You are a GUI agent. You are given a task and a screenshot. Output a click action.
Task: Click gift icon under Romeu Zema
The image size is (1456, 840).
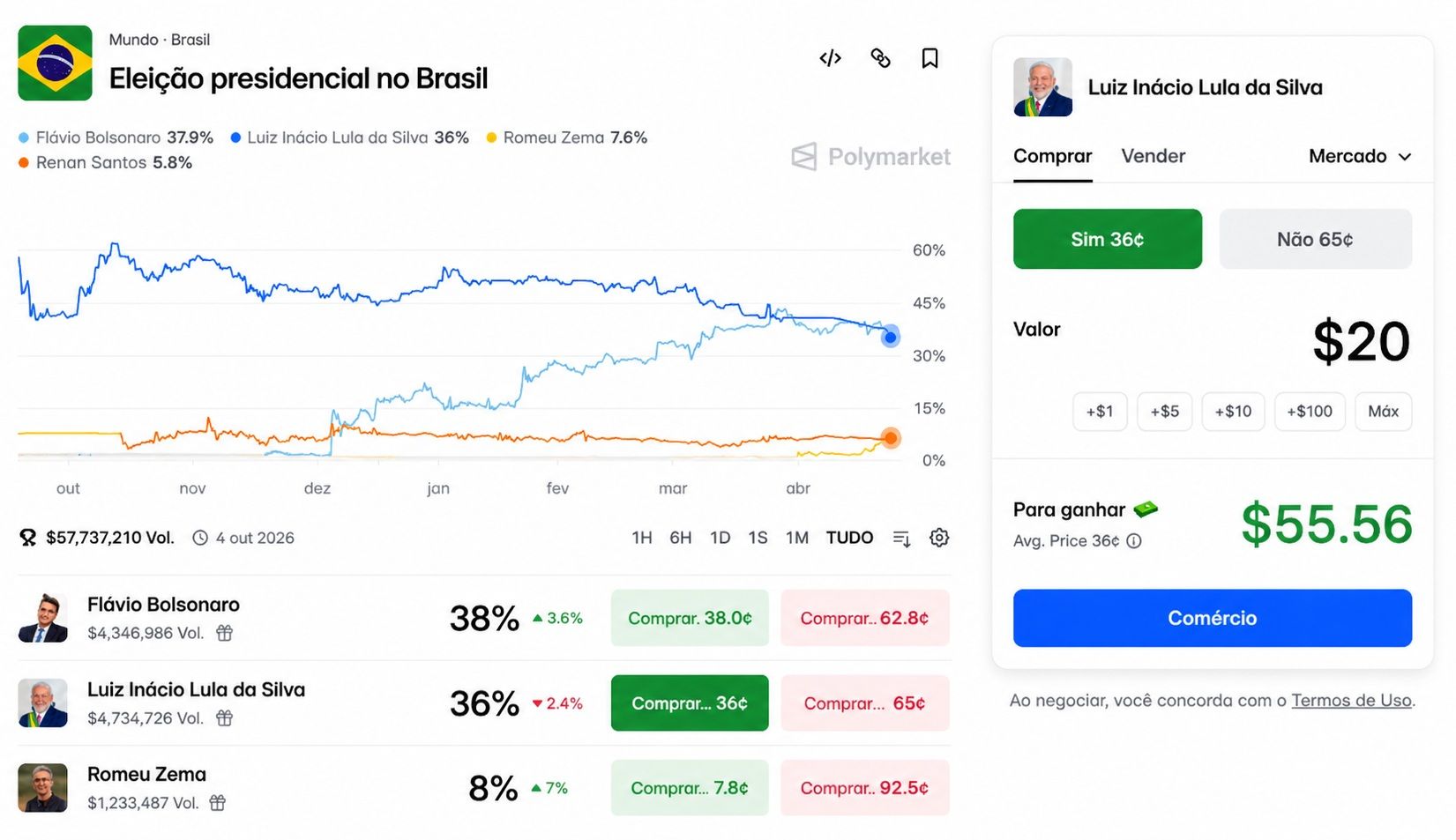click(218, 803)
